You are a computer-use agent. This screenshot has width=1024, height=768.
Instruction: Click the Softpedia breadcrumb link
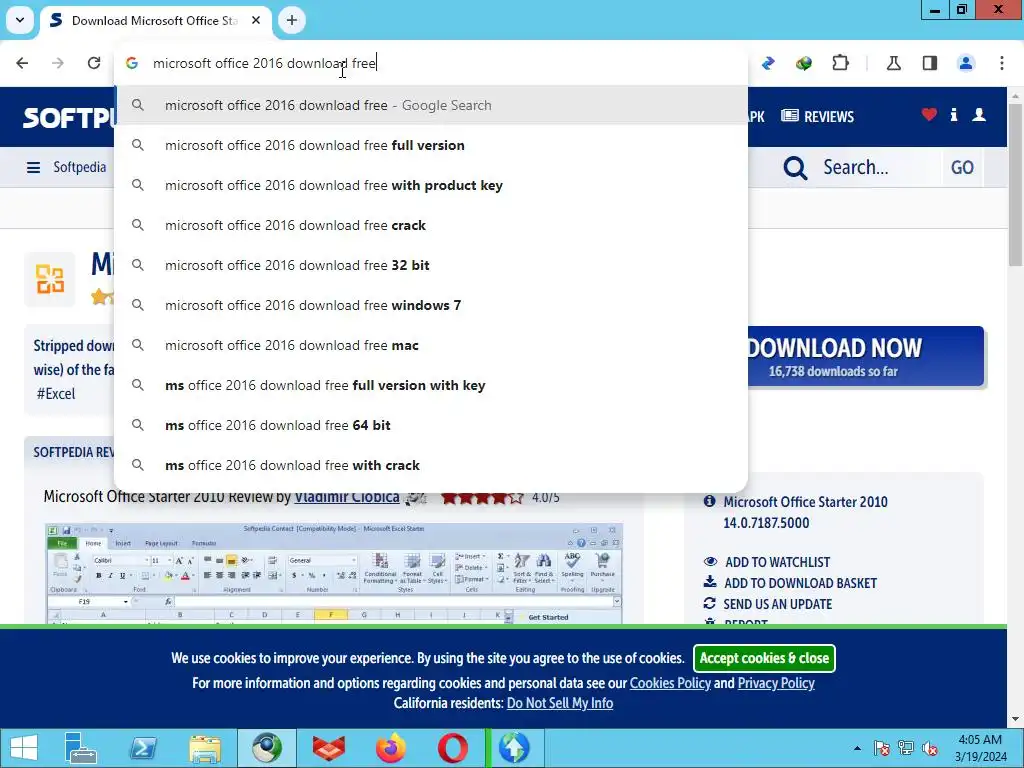[x=80, y=167]
